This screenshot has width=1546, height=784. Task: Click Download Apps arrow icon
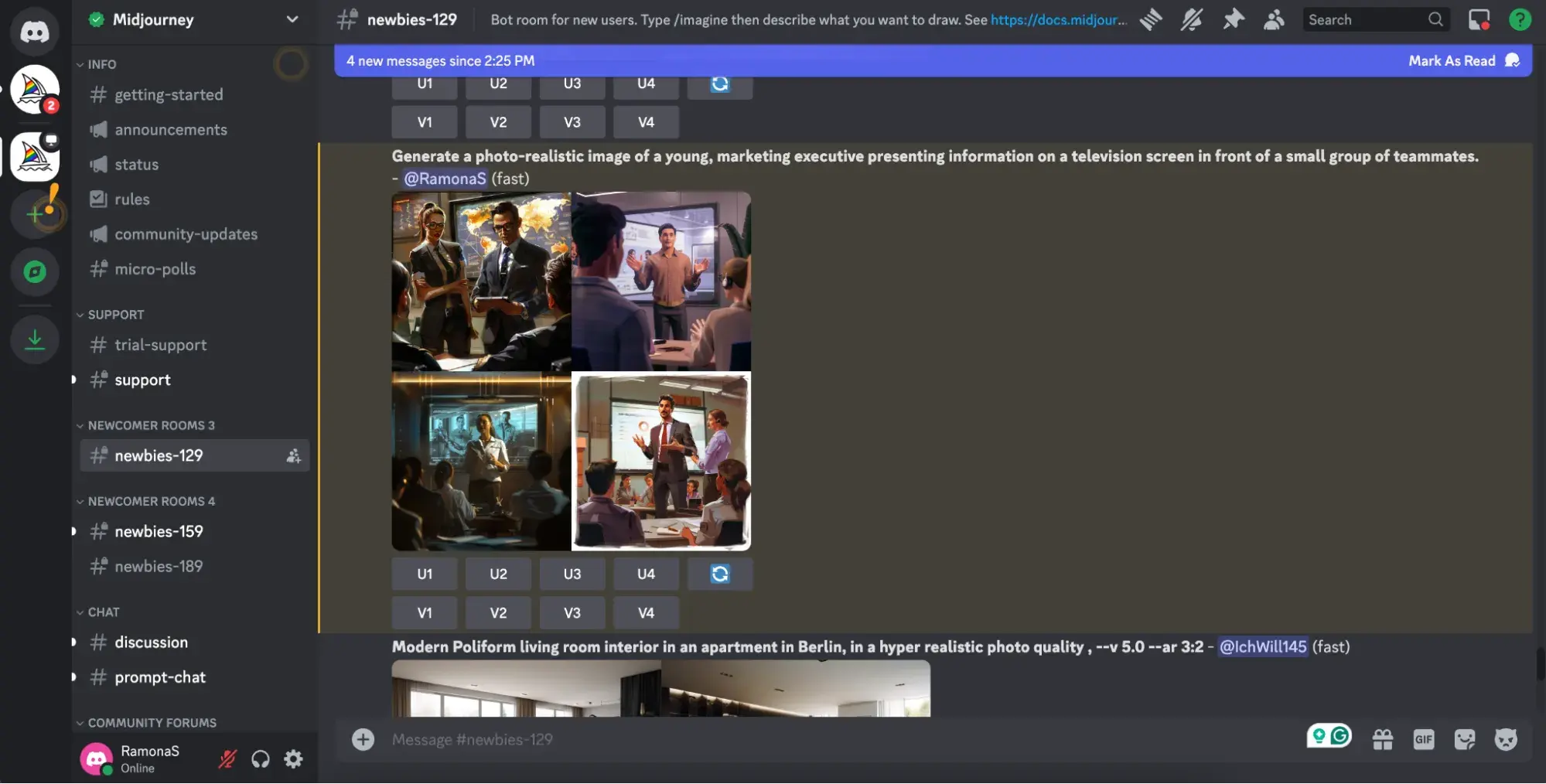coord(35,339)
